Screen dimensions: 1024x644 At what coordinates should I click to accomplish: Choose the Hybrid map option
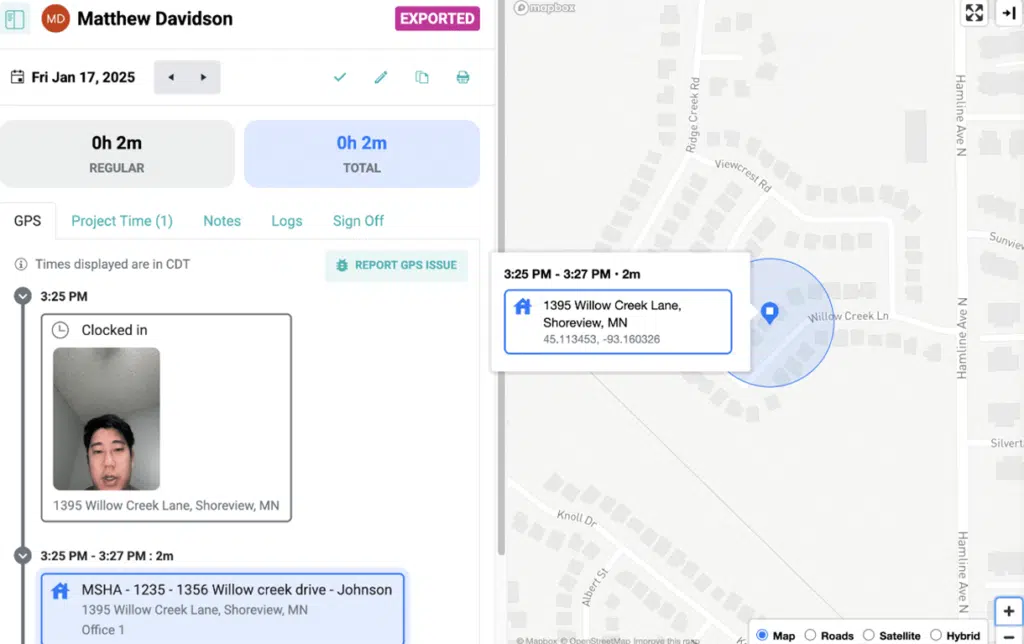tap(936, 635)
